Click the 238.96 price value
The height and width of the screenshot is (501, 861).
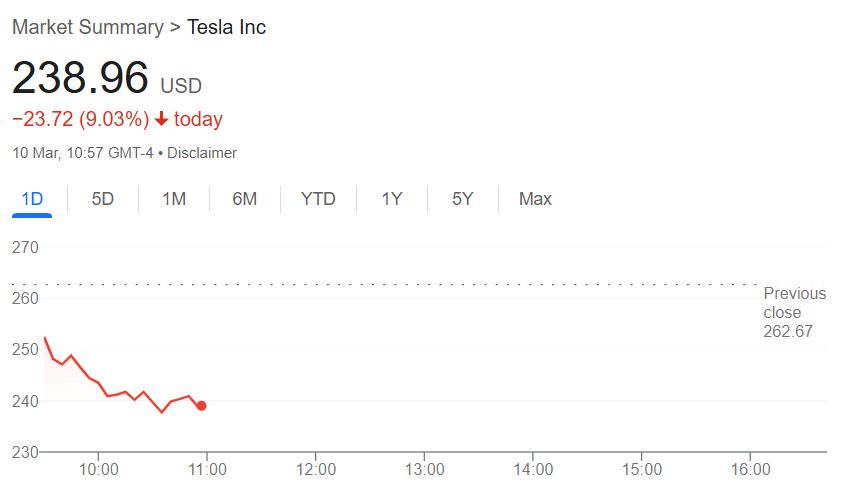click(80, 78)
